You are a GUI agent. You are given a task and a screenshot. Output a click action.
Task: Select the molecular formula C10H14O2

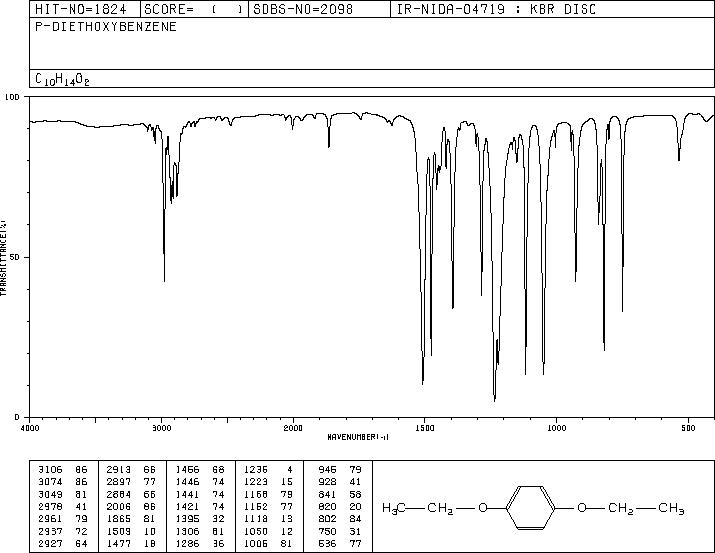point(62,79)
